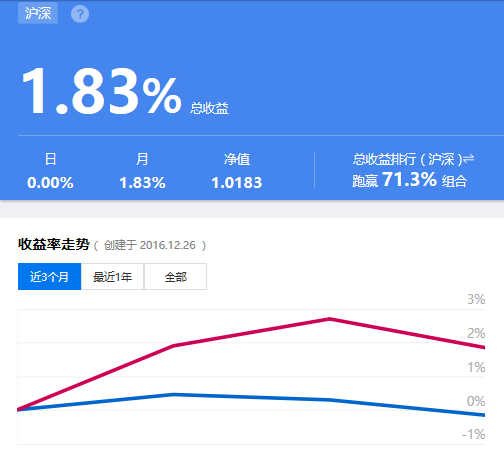Click the -1% axis label on chart

[x=474, y=434]
